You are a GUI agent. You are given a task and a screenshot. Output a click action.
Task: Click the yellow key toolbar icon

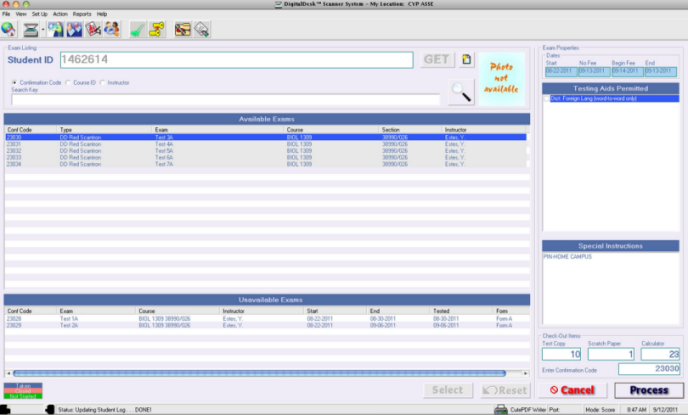pos(157,29)
